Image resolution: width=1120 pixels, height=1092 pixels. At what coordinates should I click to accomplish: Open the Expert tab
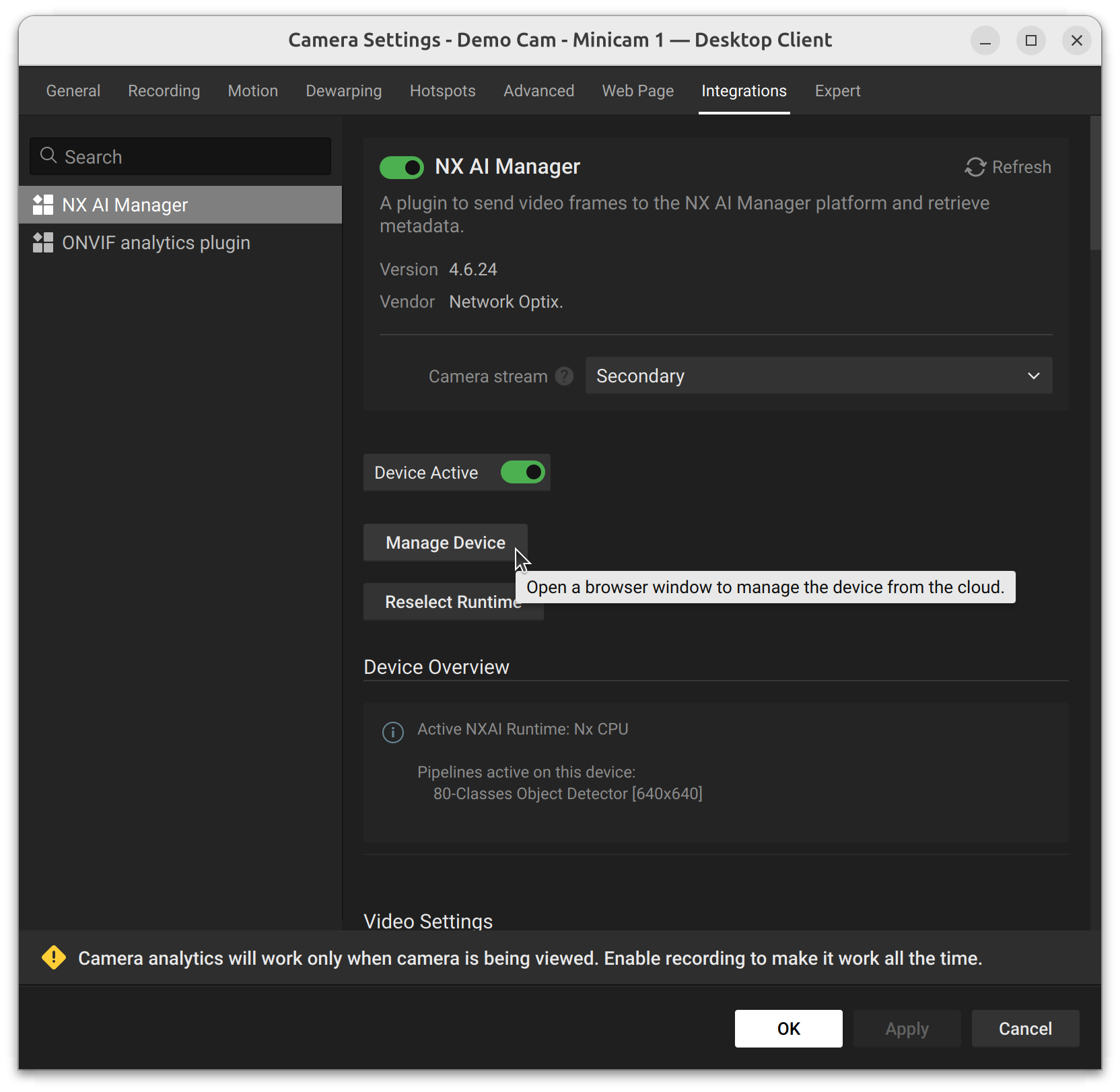point(837,91)
